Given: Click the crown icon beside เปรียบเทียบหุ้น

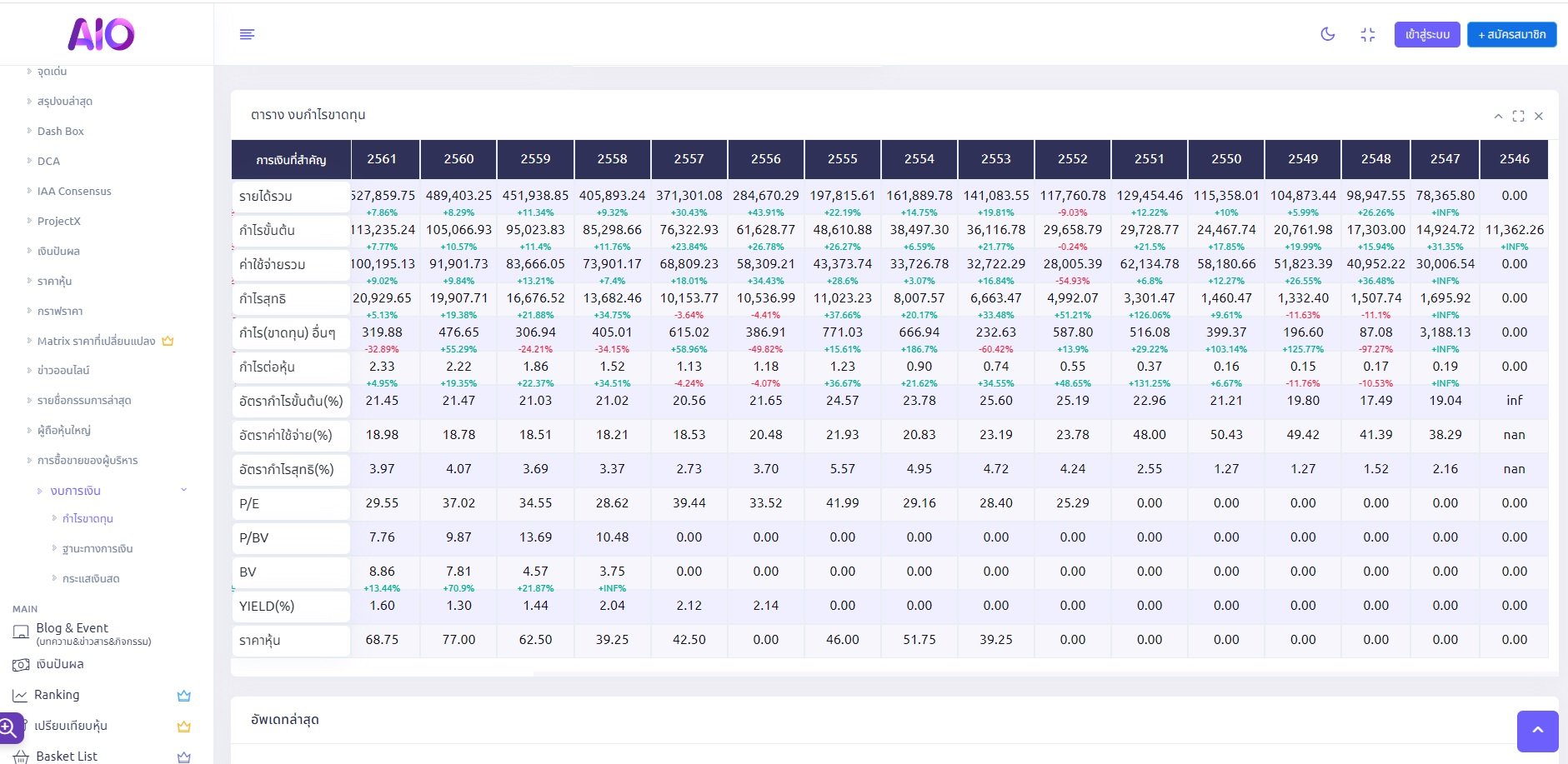Looking at the screenshot, I should point(184,727).
